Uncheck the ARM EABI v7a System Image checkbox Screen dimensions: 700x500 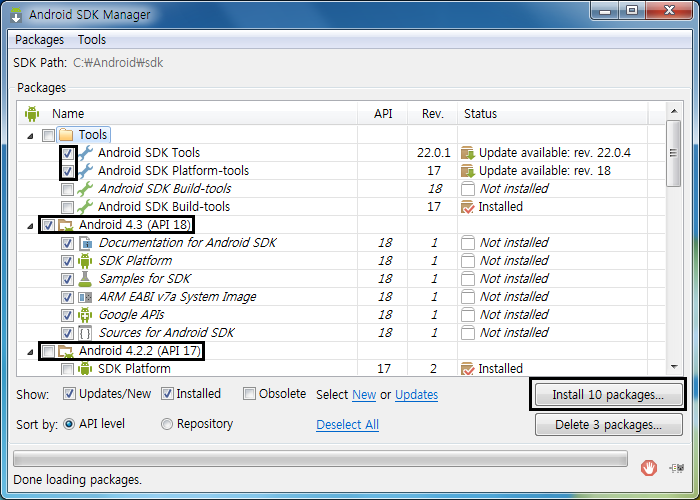click(x=67, y=297)
